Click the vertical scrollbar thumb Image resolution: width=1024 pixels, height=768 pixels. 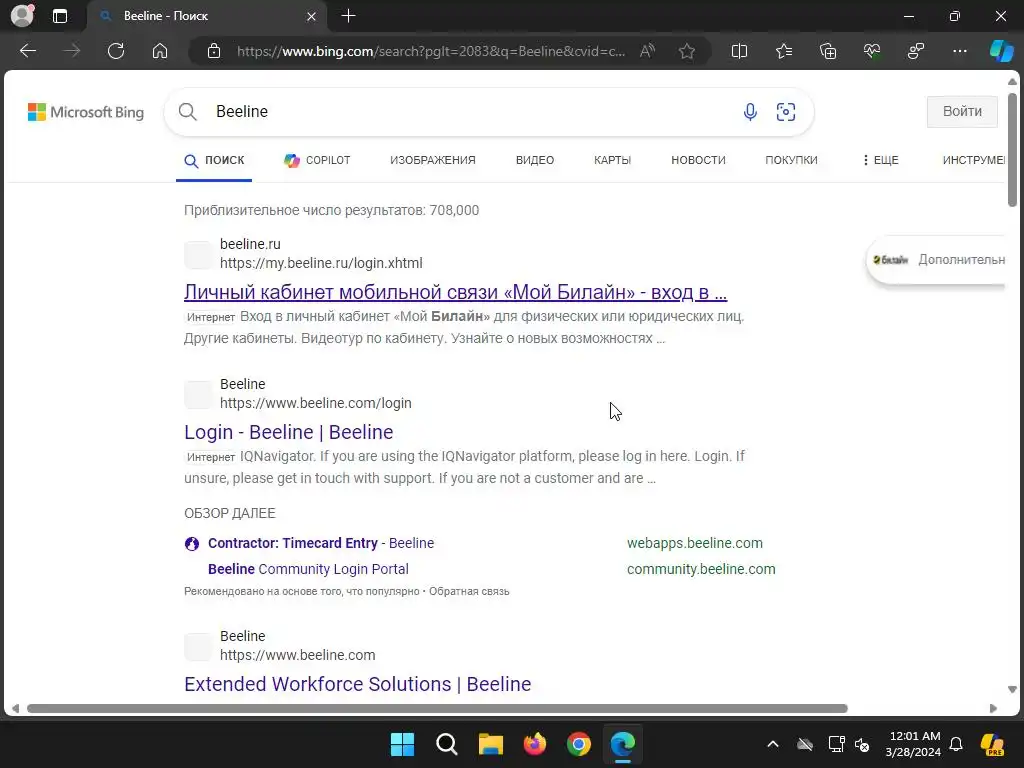[1012, 150]
